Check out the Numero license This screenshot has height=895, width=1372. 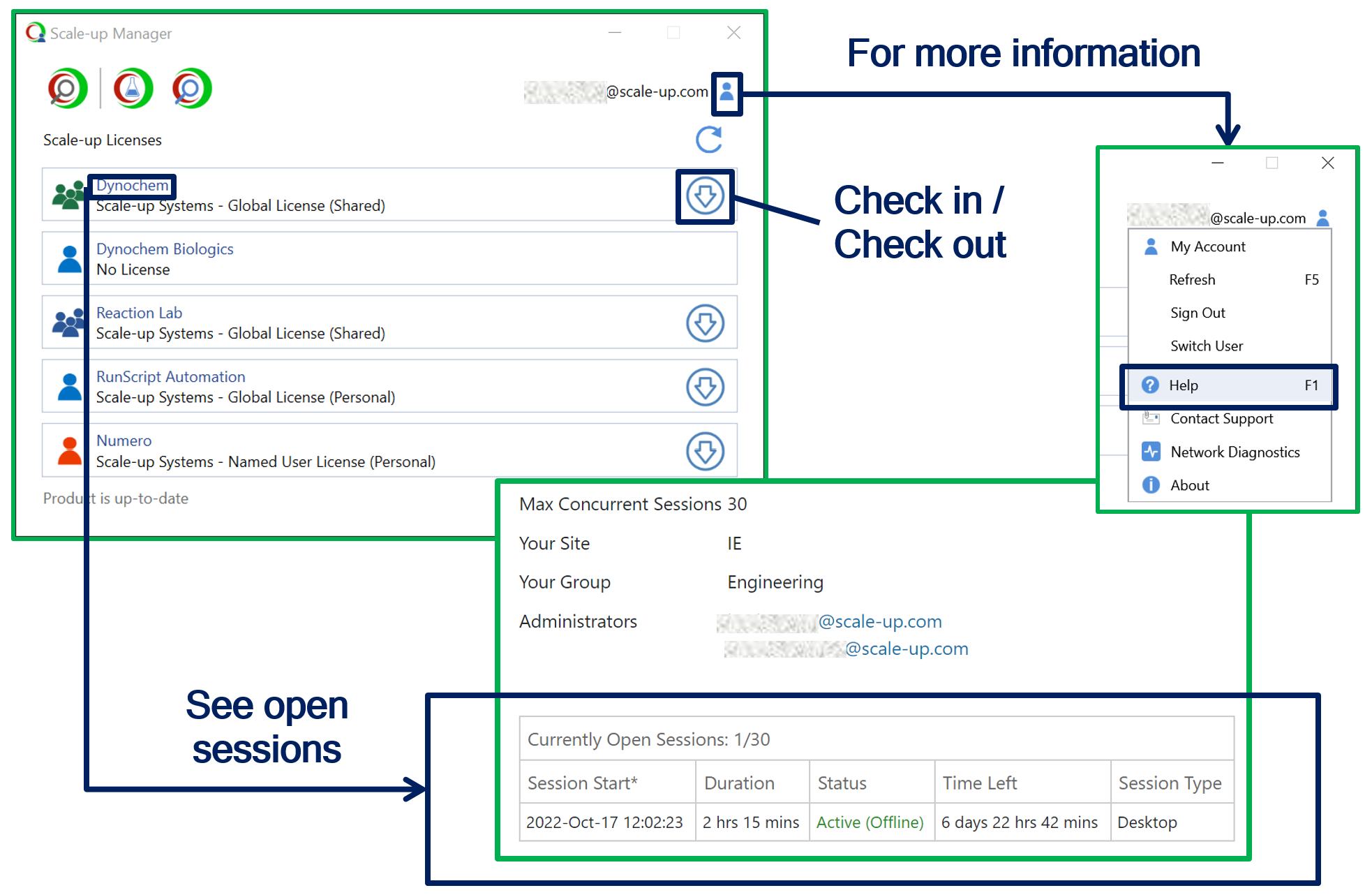(705, 451)
